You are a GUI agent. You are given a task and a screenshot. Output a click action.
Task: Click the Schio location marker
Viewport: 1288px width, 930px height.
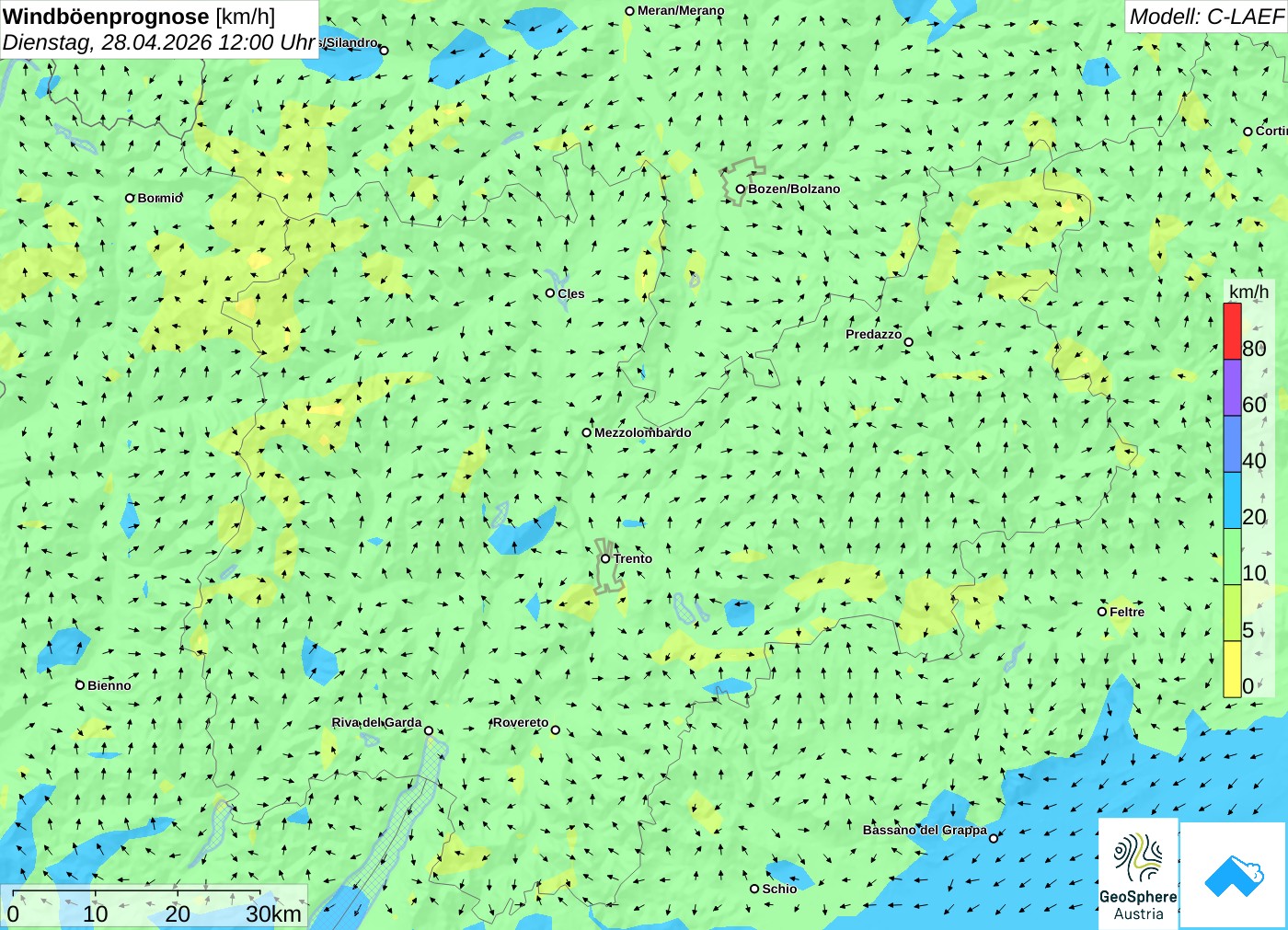(754, 889)
